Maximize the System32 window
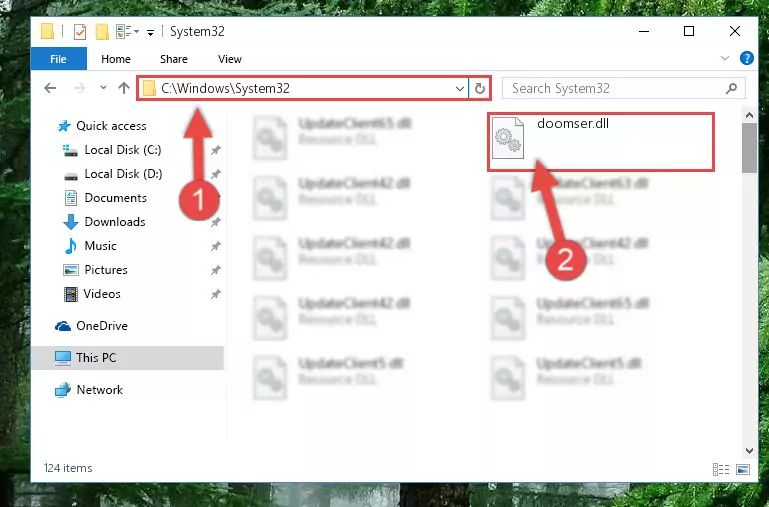Image resolution: width=769 pixels, height=507 pixels. pyautogui.click(x=689, y=31)
